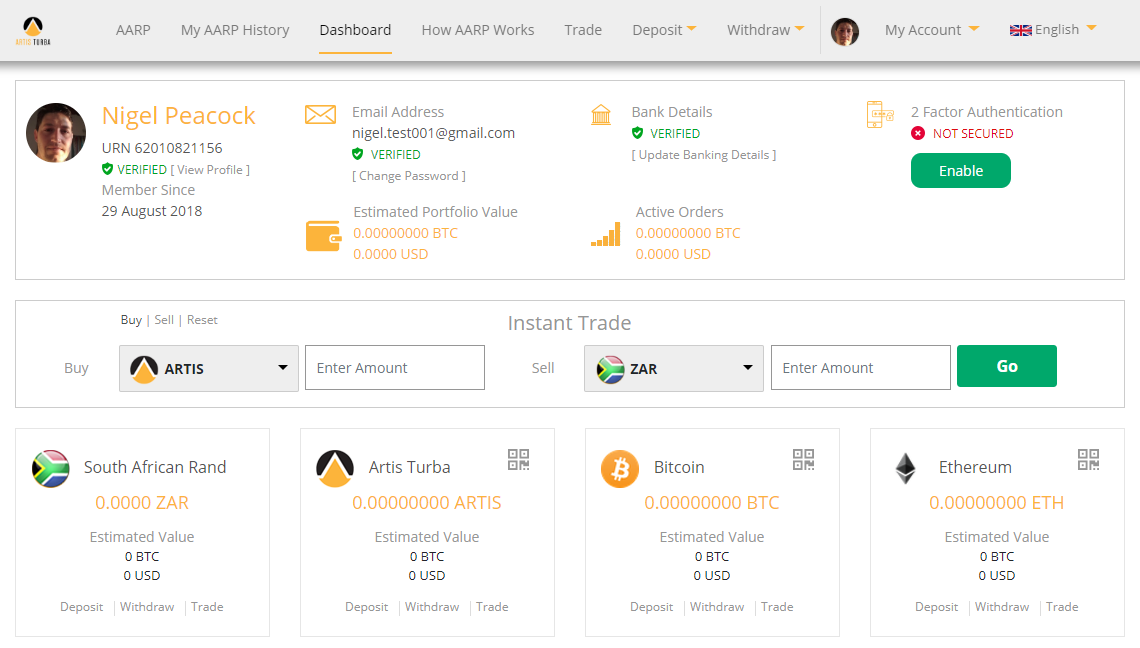This screenshot has height=648, width=1140.
Task: Open the Ethereum QR code icon
Action: click(x=1088, y=460)
